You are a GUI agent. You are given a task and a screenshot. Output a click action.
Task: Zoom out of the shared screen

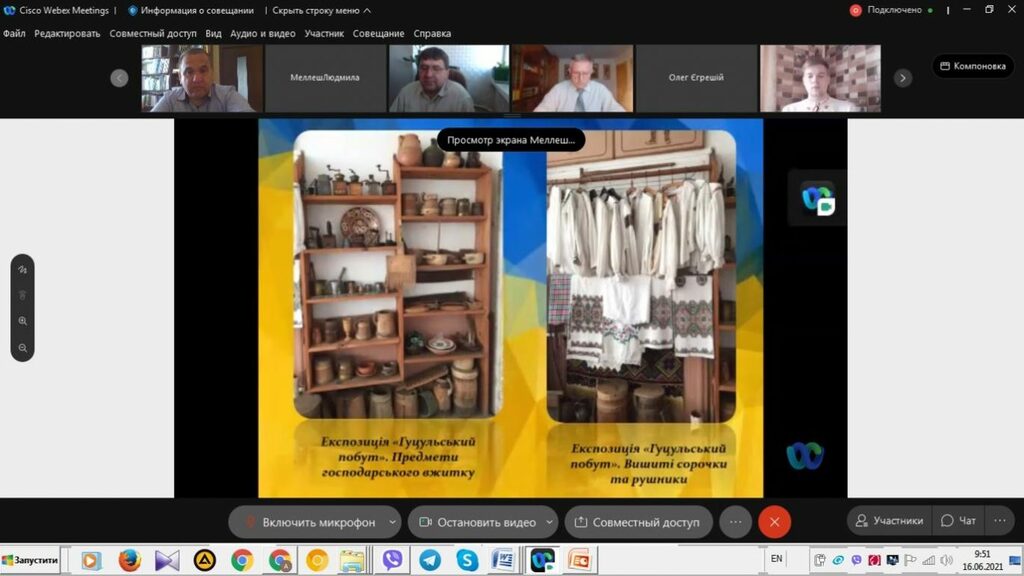(22, 348)
